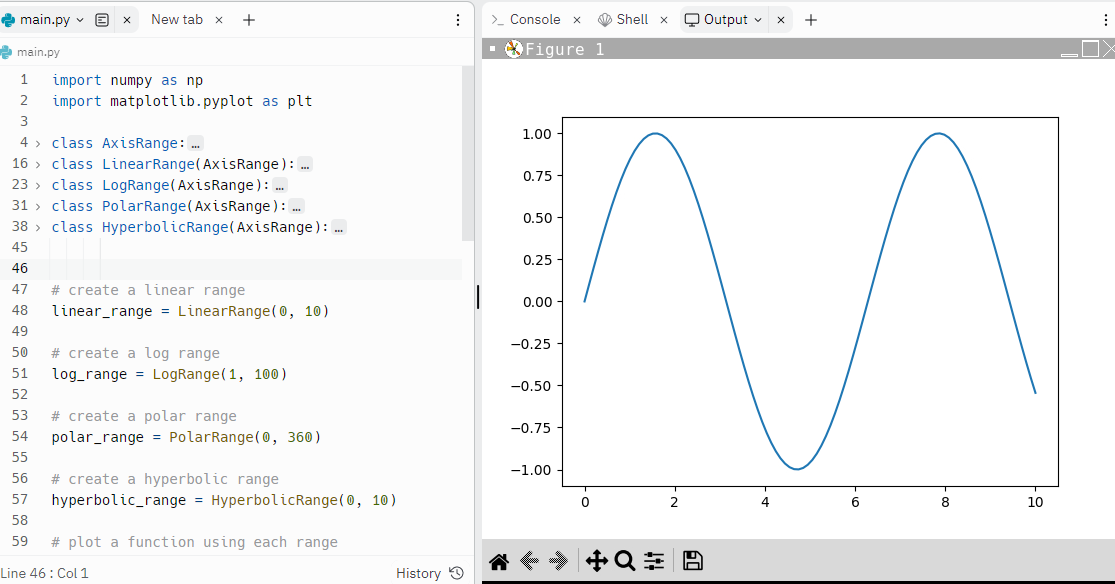Select the Zoom-to-rectangle magnifier tool
Image resolution: width=1115 pixels, height=584 pixels.
click(x=625, y=561)
